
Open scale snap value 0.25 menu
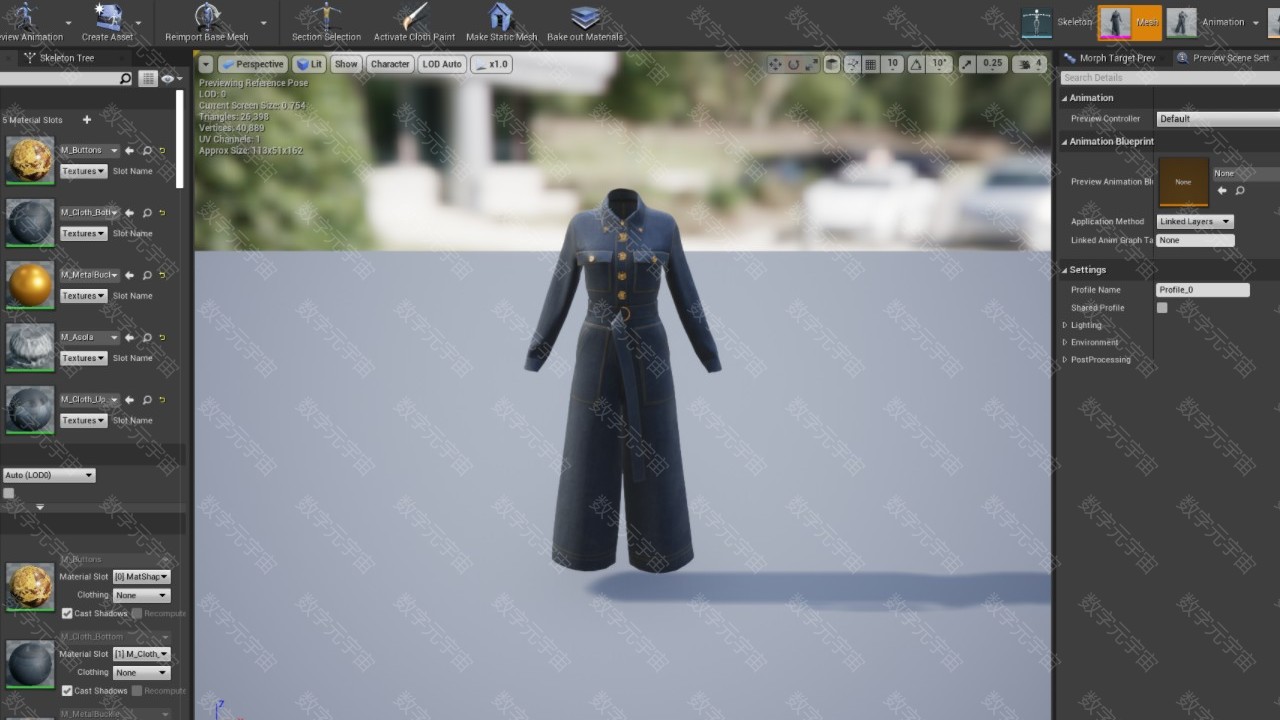tap(992, 64)
